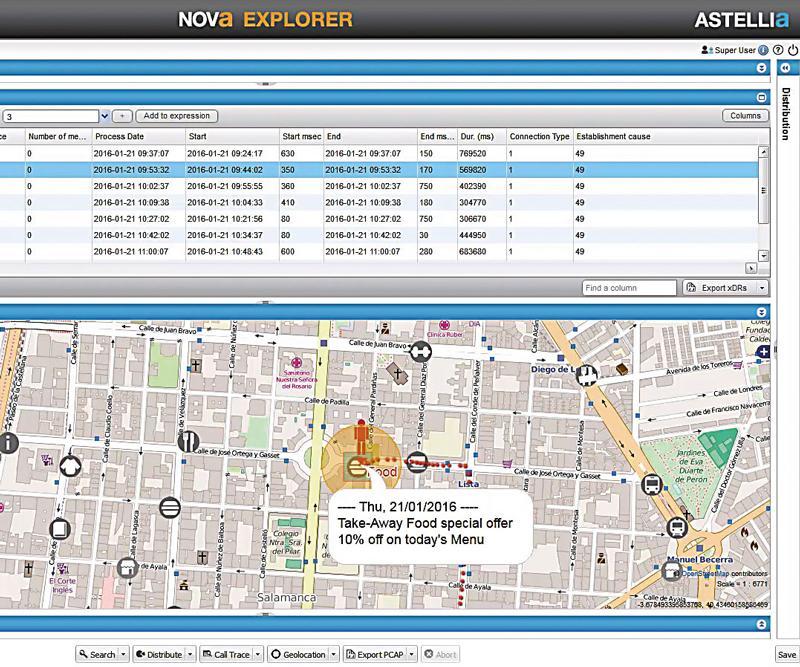The height and width of the screenshot is (667, 800).
Task: Click the Abort button
Action: tap(440, 654)
